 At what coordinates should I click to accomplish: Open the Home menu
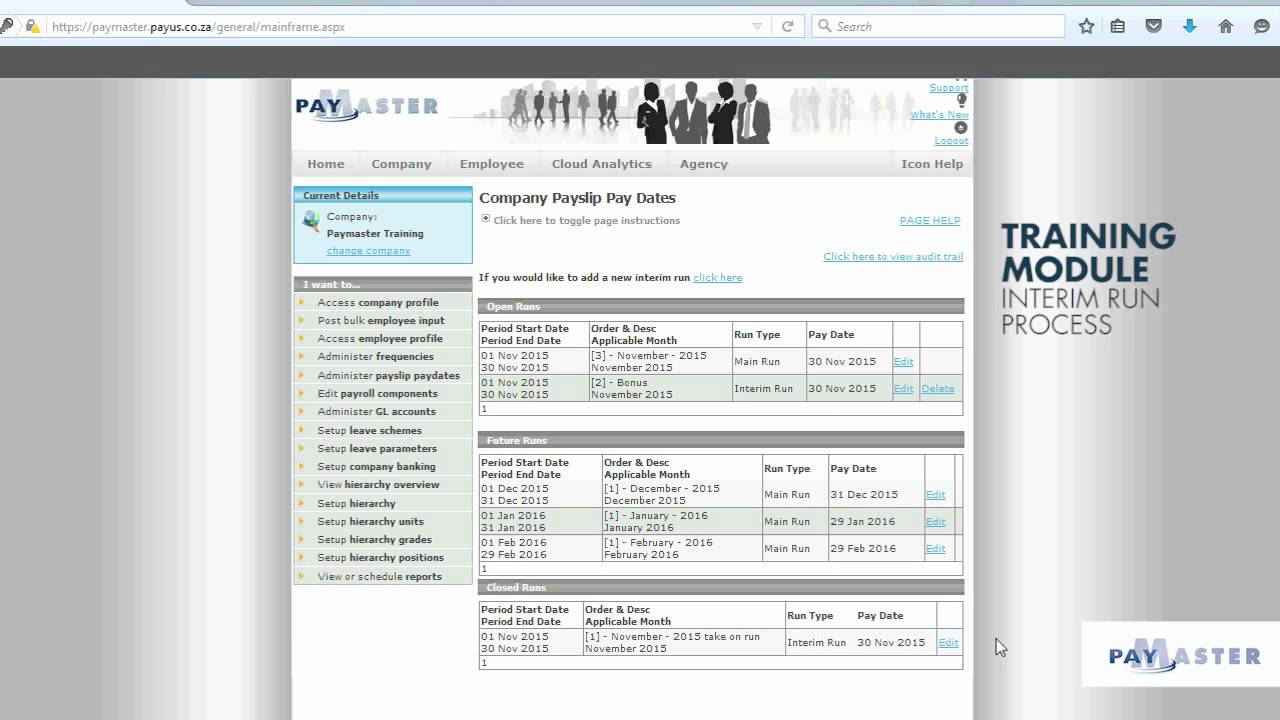pos(326,164)
